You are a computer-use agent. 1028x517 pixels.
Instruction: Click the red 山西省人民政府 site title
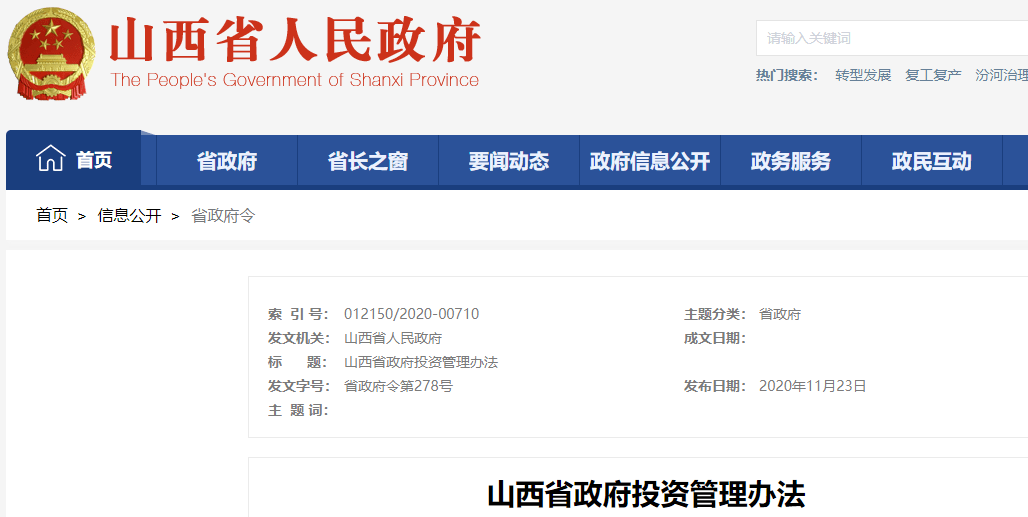pos(295,42)
